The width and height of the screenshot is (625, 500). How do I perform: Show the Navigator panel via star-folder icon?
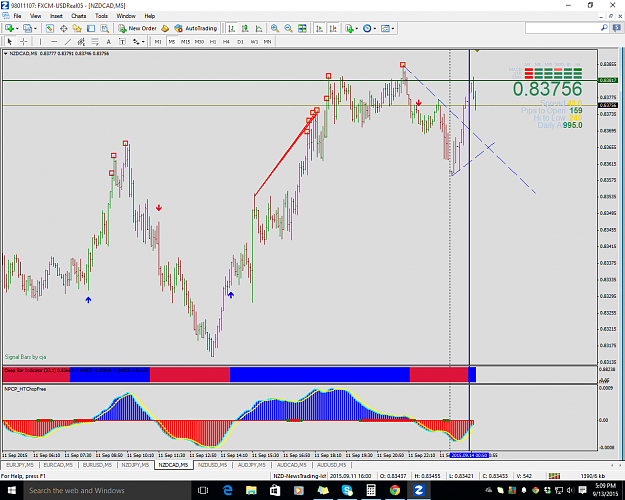tap(77, 28)
